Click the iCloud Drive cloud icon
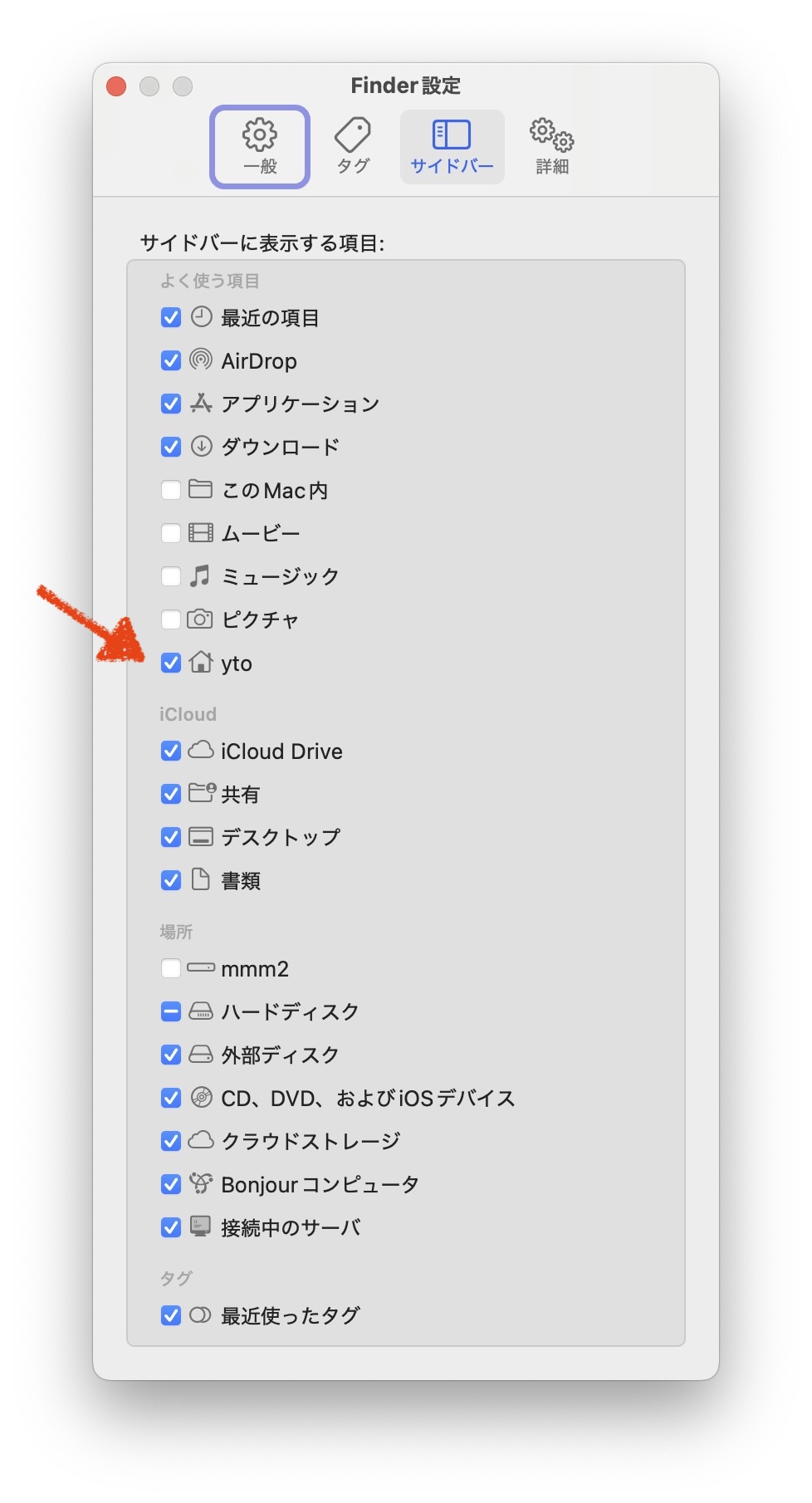The width and height of the screenshot is (812, 1503). [x=200, y=750]
